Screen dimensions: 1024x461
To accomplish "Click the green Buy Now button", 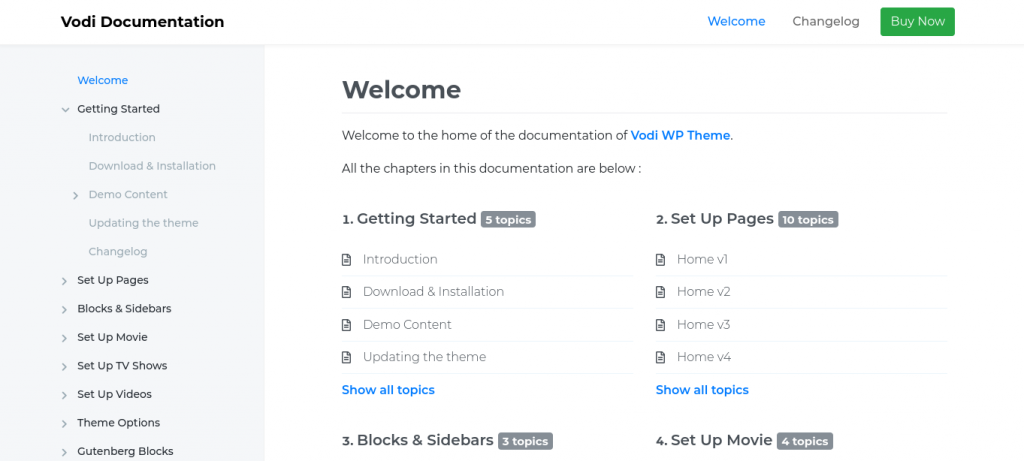I will pyautogui.click(x=917, y=22).
